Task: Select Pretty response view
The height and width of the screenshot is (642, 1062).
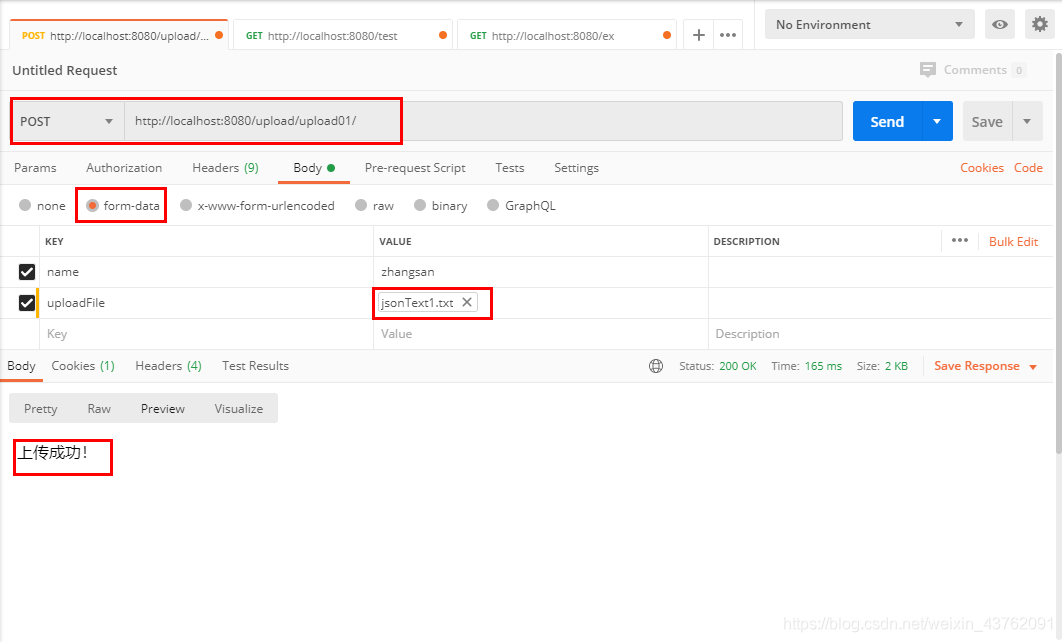Action: pyautogui.click(x=41, y=408)
